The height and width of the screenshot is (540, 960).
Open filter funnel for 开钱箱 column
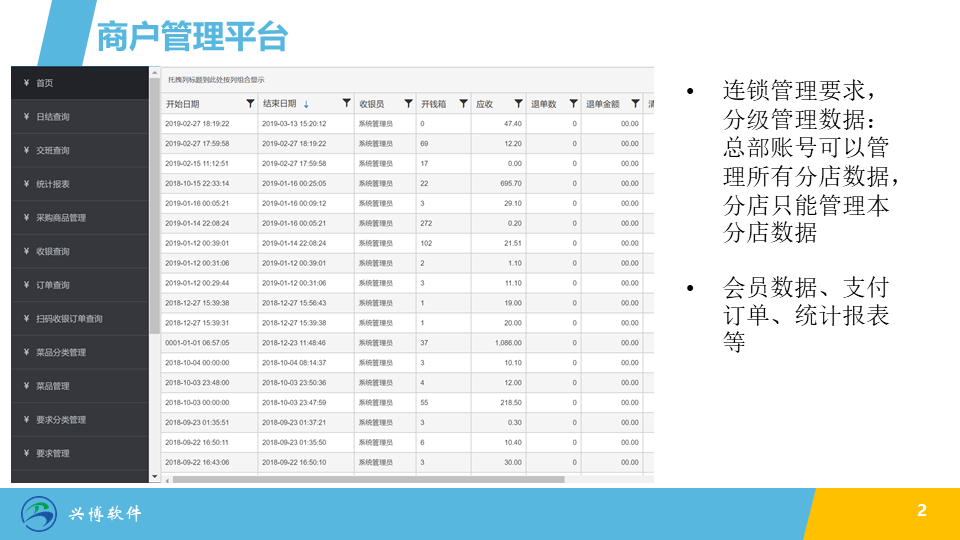tap(463, 103)
